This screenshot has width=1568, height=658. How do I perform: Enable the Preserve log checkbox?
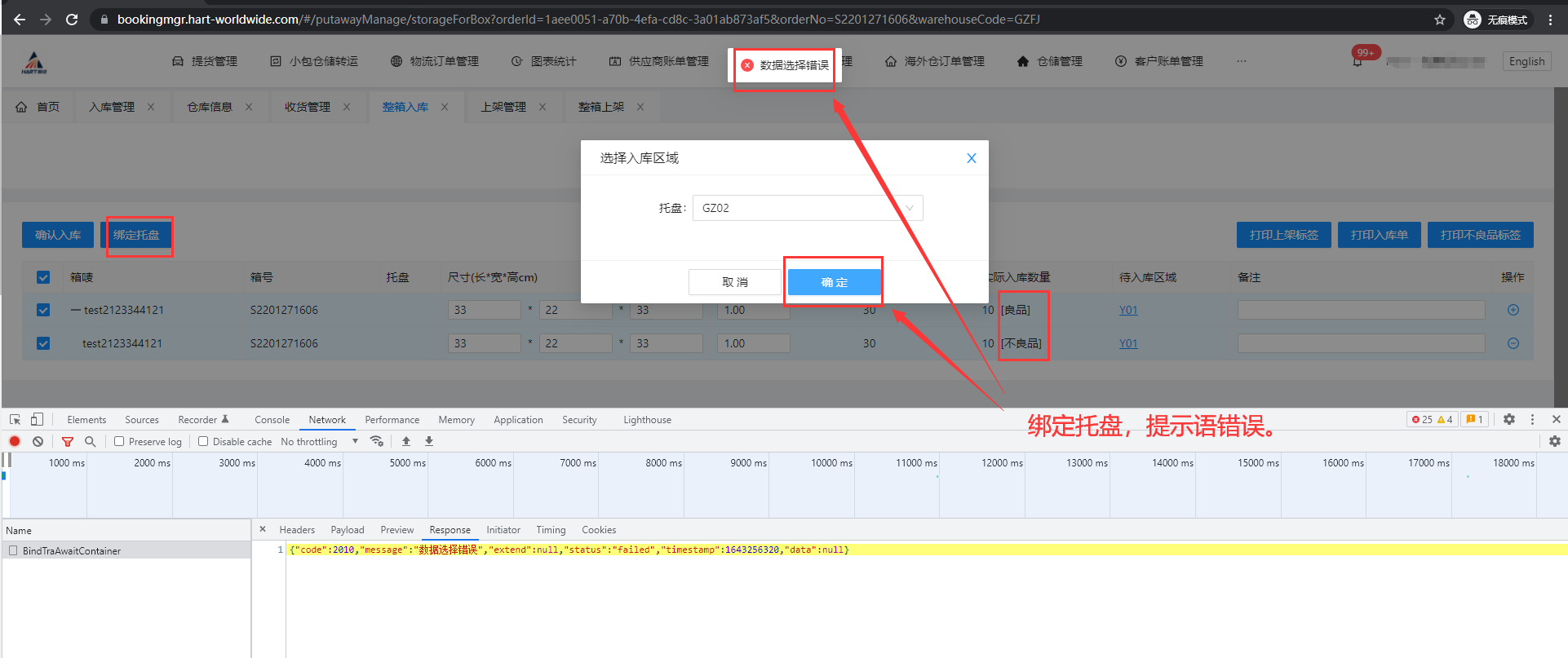(119, 441)
